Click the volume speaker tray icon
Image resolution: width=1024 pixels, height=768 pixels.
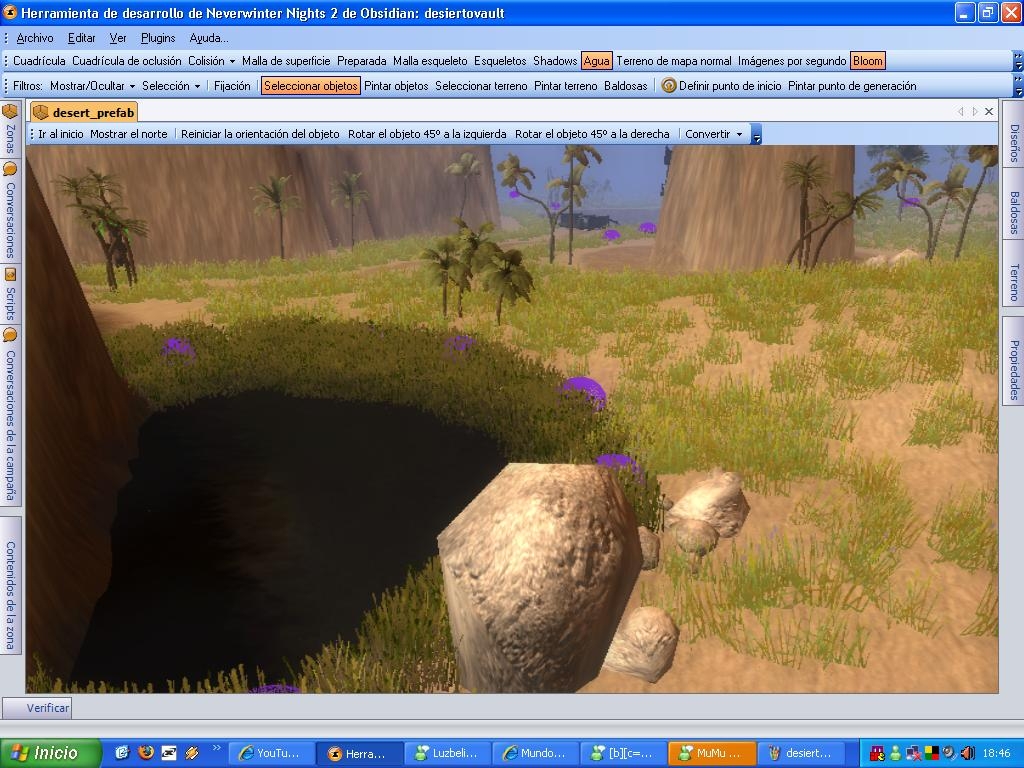(x=967, y=753)
